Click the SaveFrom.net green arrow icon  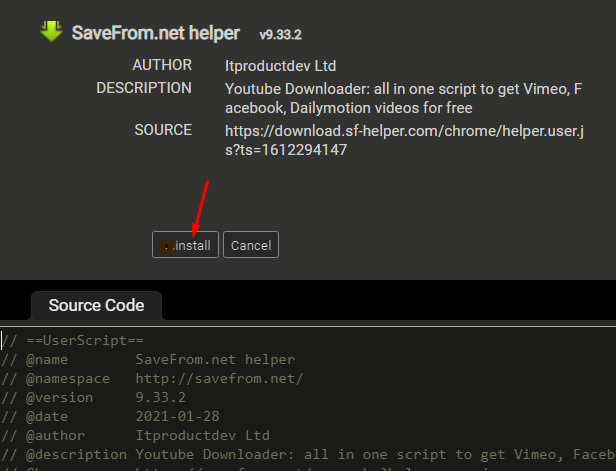[51, 31]
